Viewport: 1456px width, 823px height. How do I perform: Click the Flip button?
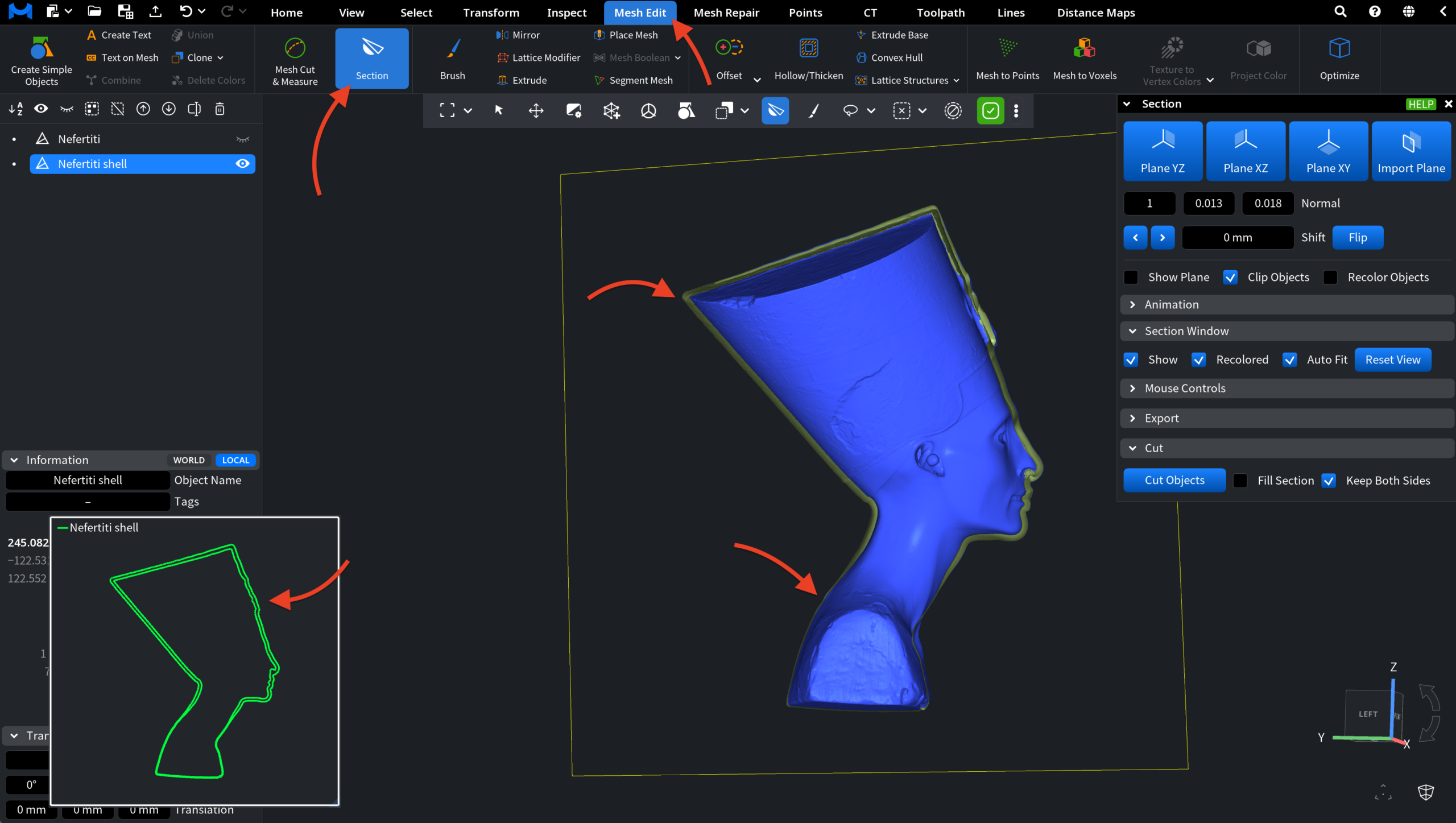pyautogui.click(x=1358, y=237)
